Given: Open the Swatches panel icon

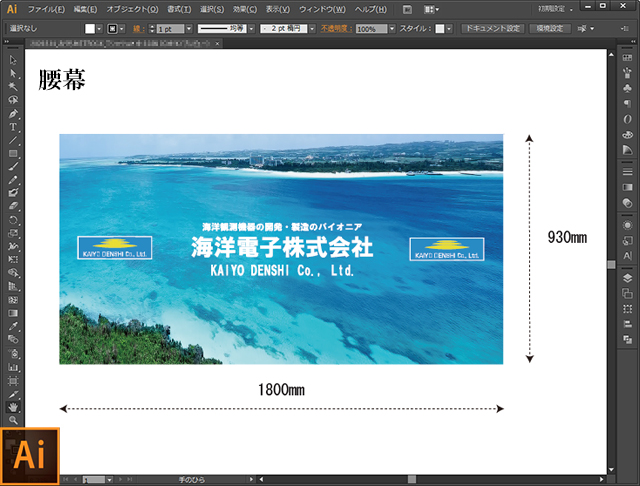Looking at the screenshot, I should pos(627,58).
